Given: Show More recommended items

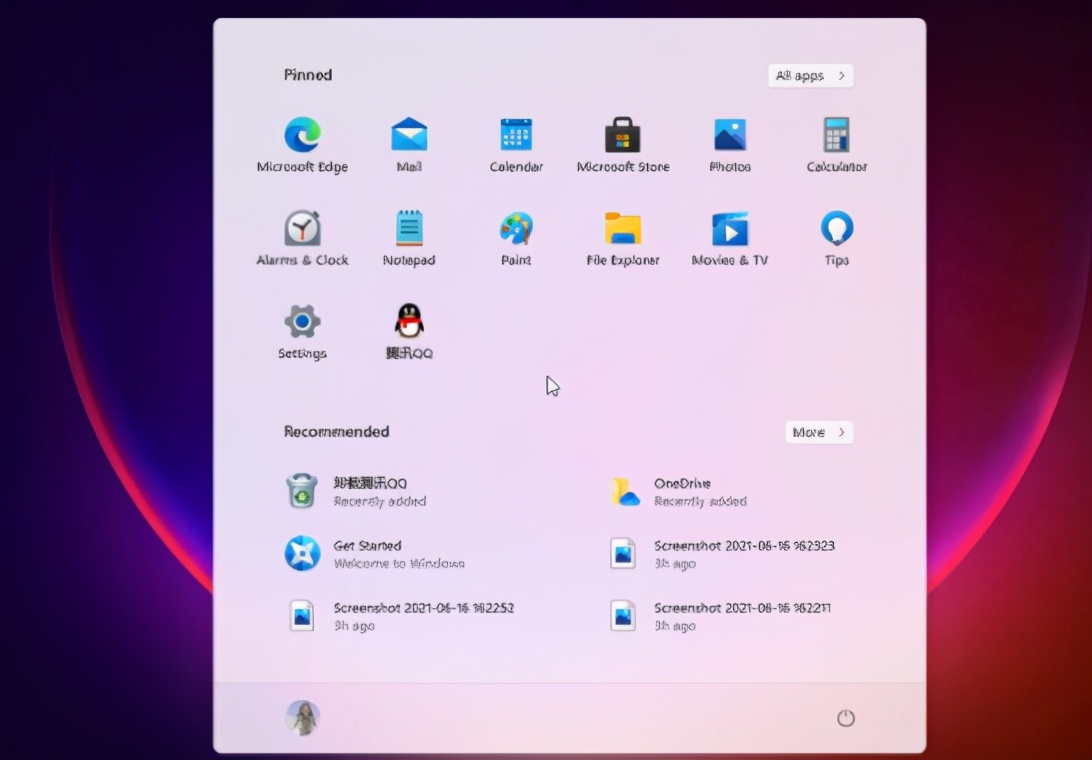Looking at the screenshot, I should pos(819,433).
